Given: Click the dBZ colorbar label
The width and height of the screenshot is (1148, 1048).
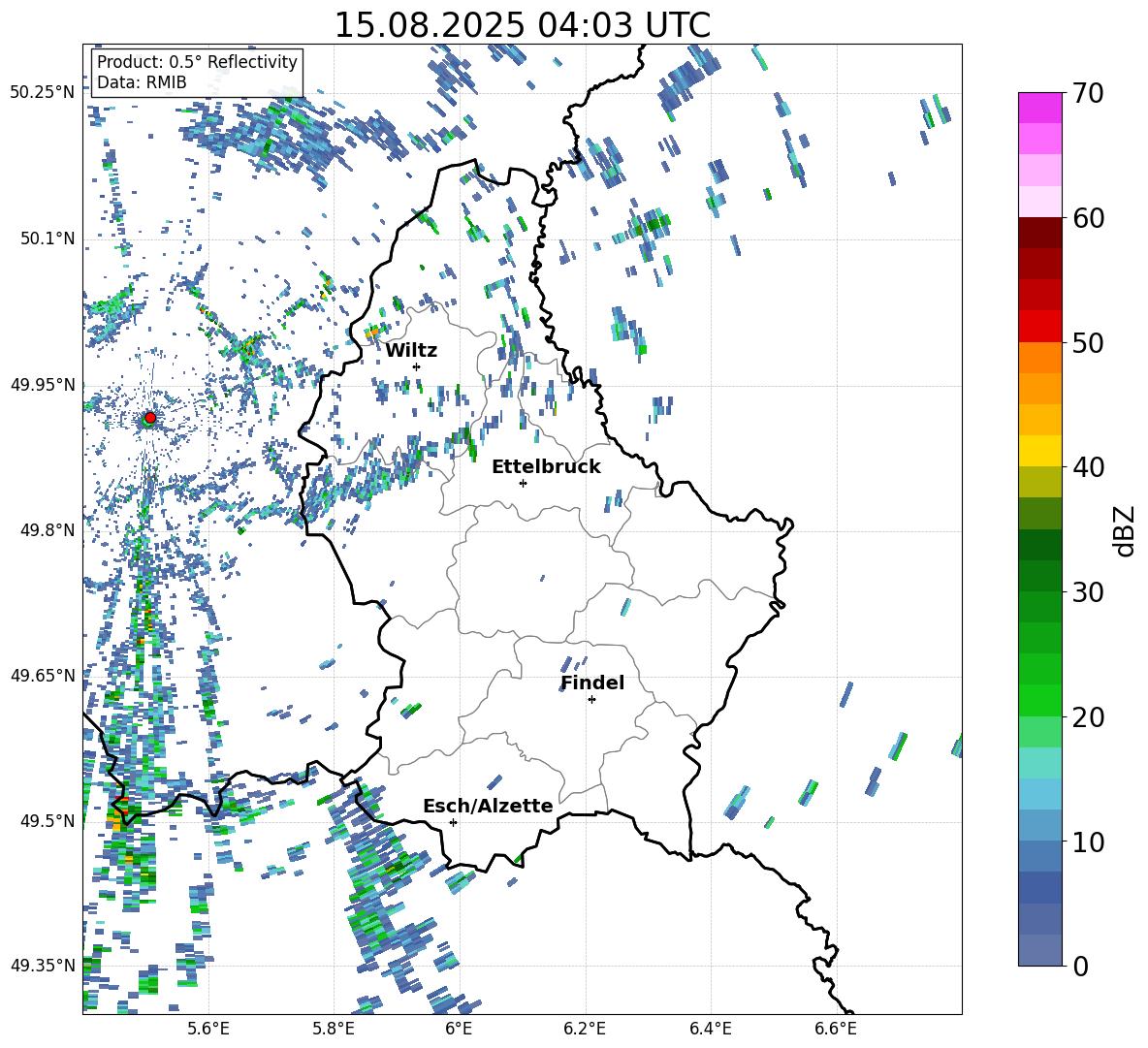Looking at the screenshot, I should [x=1124, y=530].
